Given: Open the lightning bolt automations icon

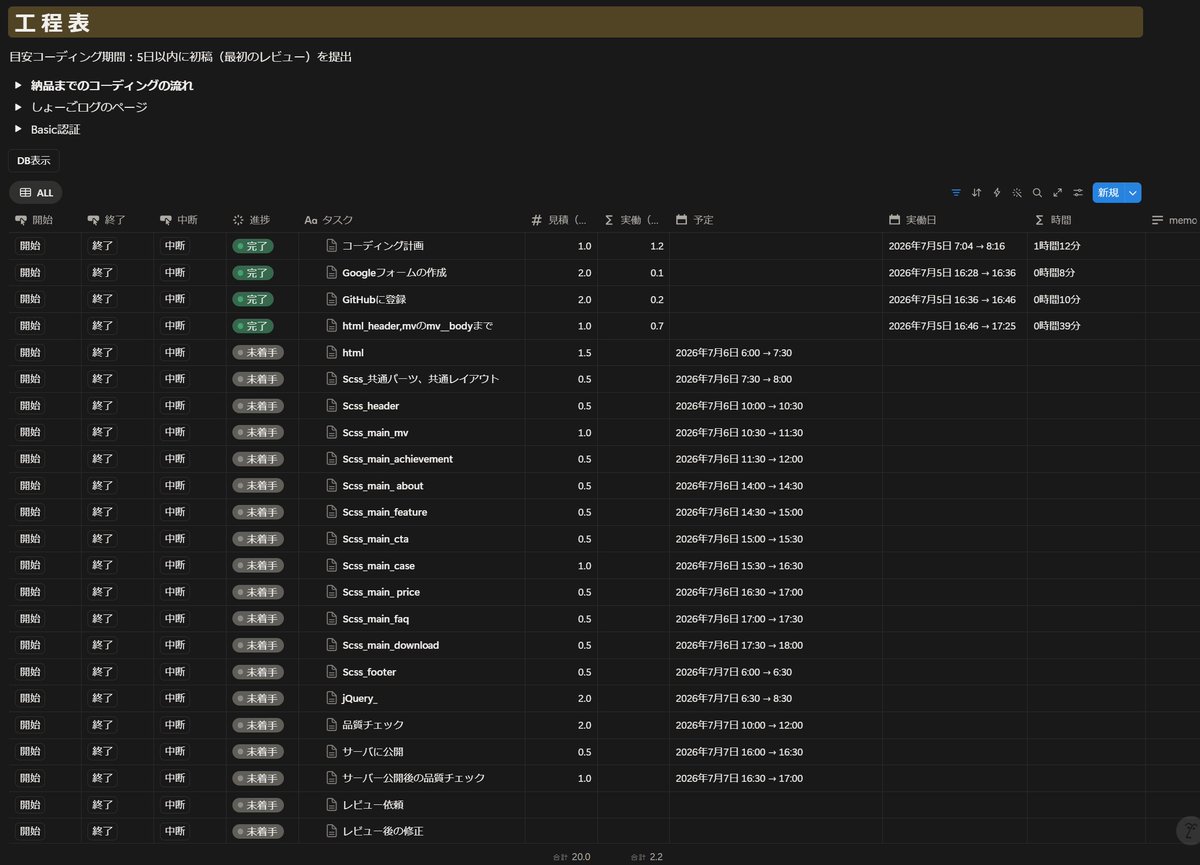Looking at the screenshot, I should click(x=997, y=193).
